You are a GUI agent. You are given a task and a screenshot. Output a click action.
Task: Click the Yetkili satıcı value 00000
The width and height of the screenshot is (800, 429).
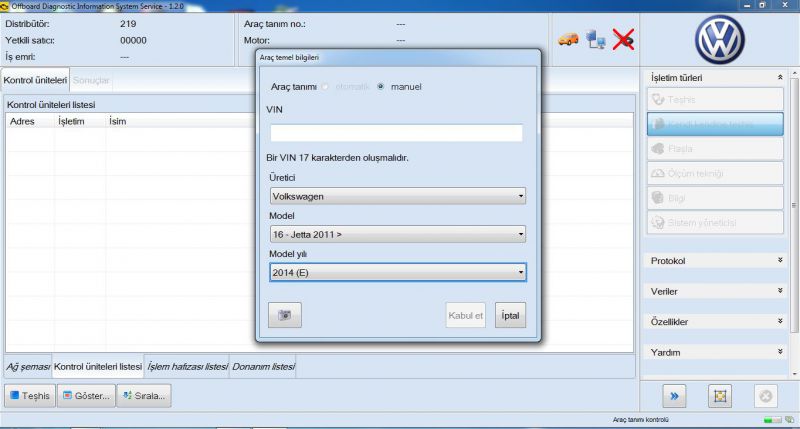133,40
